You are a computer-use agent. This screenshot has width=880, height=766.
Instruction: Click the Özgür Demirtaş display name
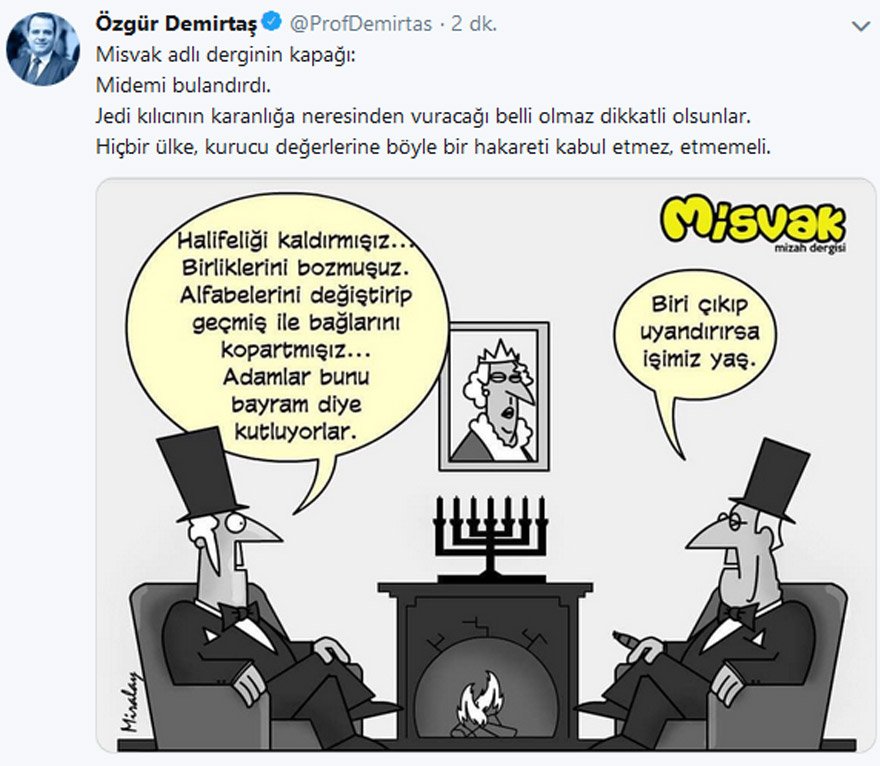point(177,24)
